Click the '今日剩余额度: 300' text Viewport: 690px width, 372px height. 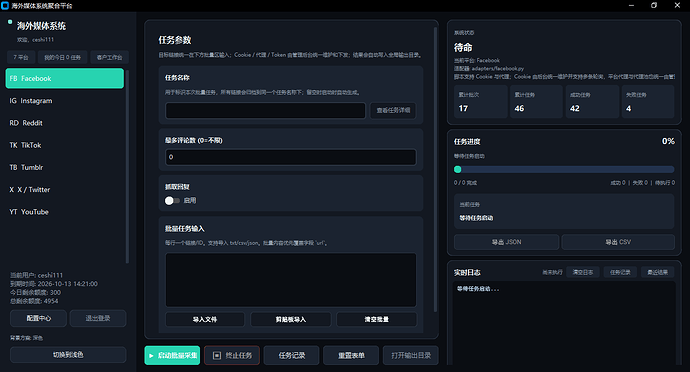coord(36,292)
